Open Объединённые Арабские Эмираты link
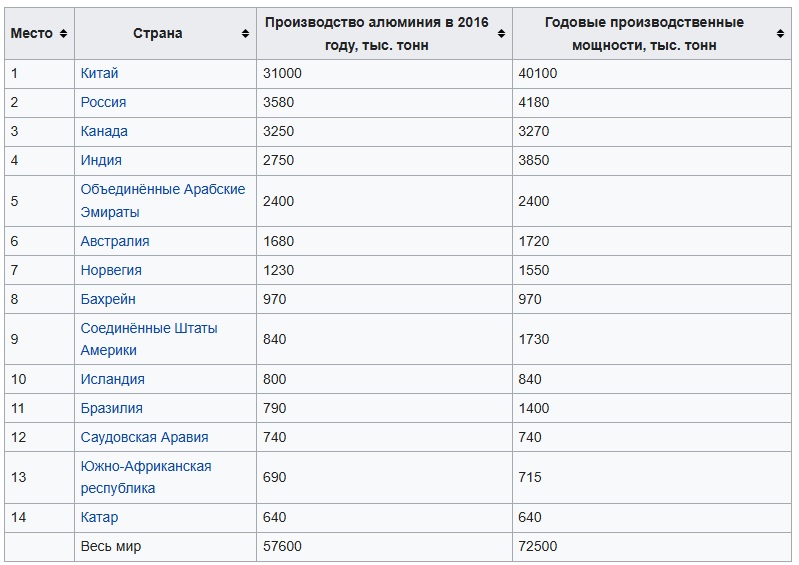The width and height of the screenshot is (799, 565). tap(163, 201)
